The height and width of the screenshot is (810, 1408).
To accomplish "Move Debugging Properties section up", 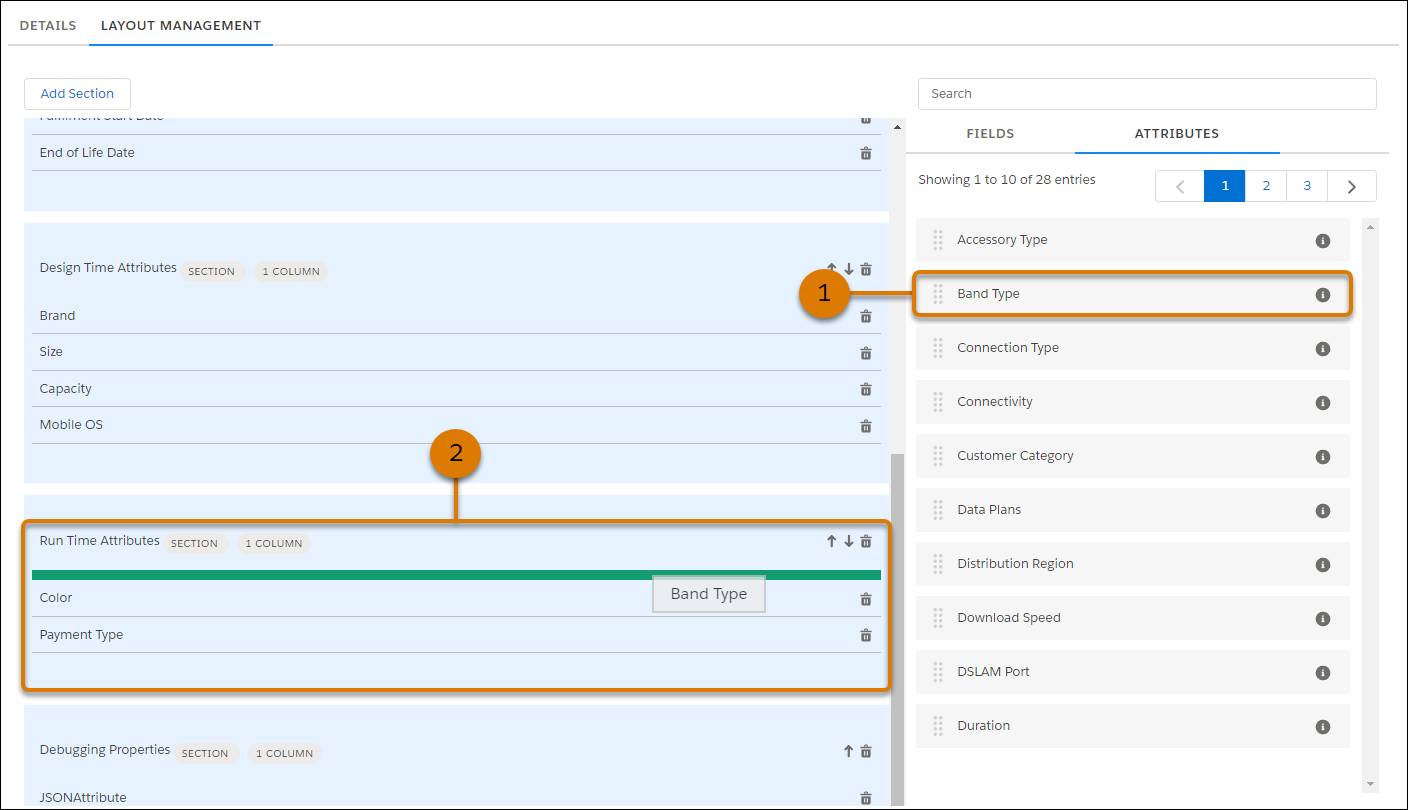I will pyautogui.click(x=849, y=751).
